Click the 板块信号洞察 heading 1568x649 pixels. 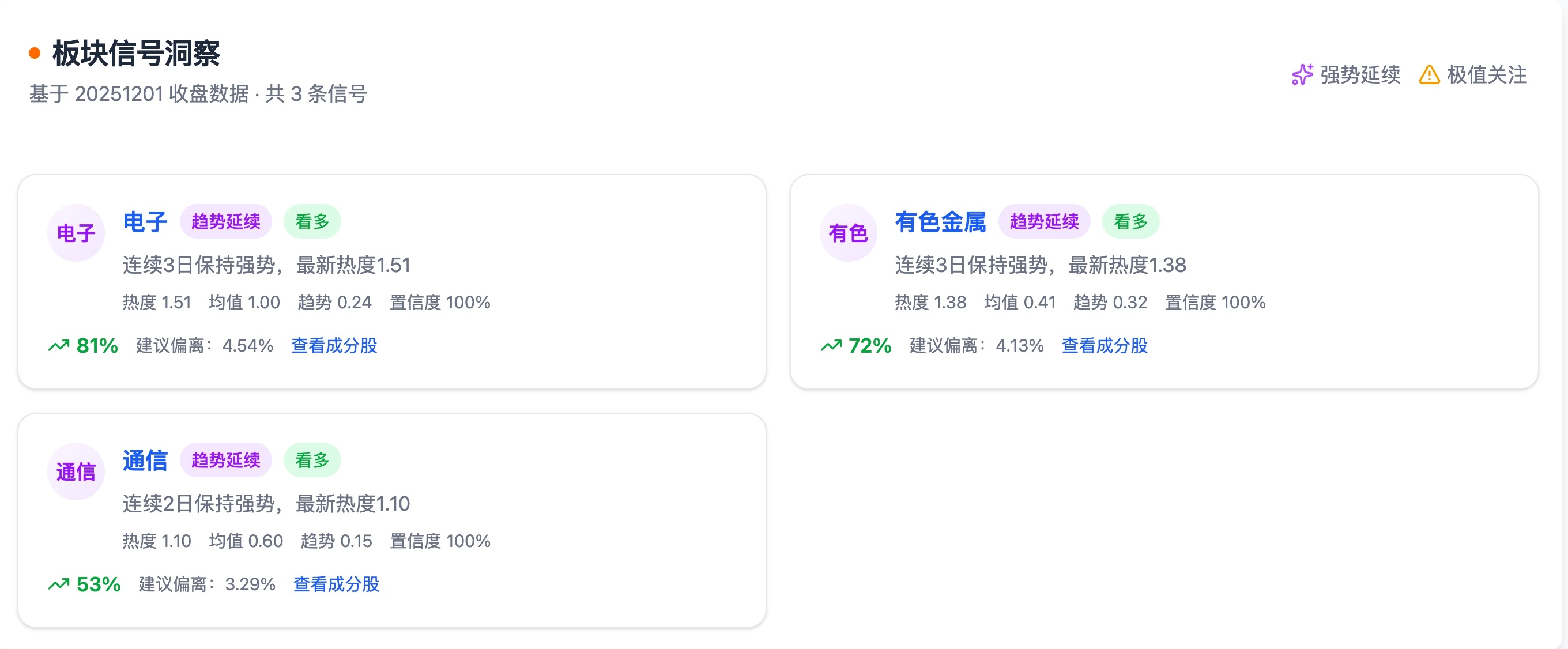coord(137,54)
